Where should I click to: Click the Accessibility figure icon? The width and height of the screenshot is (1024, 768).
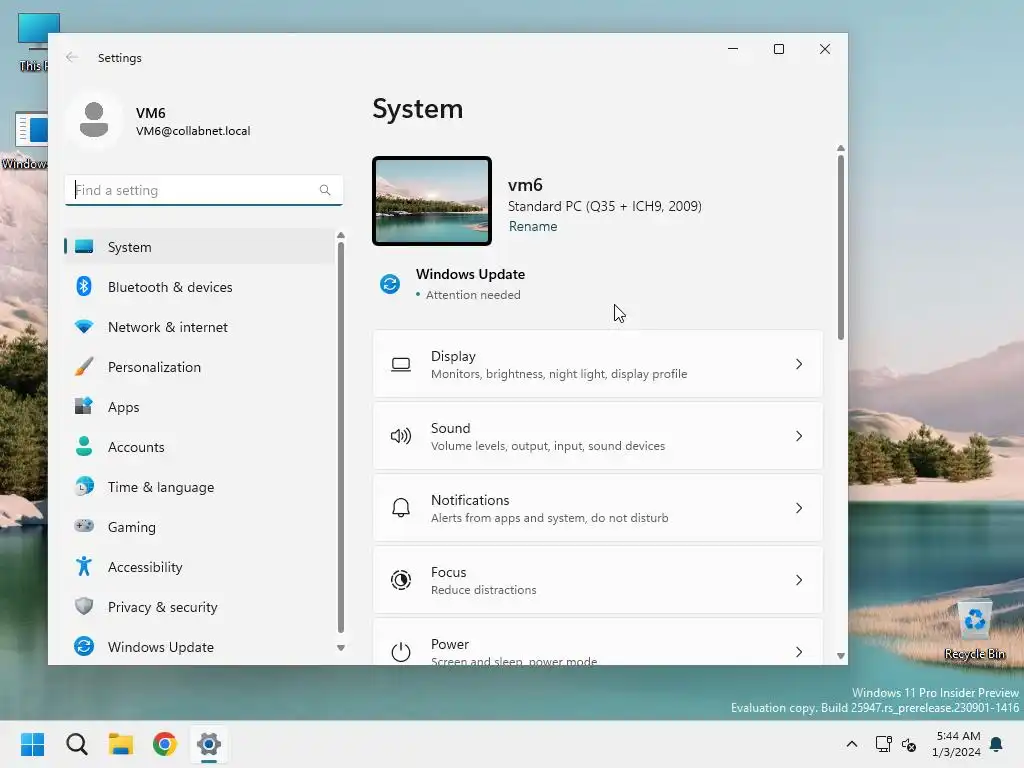point(84,566)
